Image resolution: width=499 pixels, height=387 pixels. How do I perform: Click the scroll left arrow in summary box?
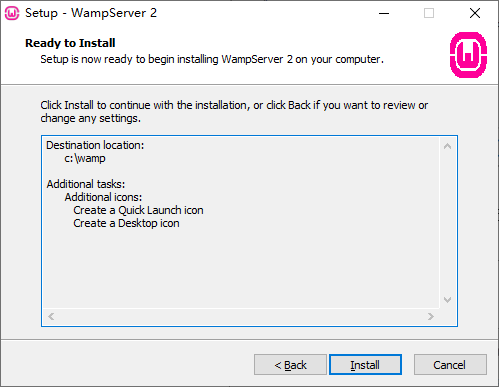click(x=51, y=316)
